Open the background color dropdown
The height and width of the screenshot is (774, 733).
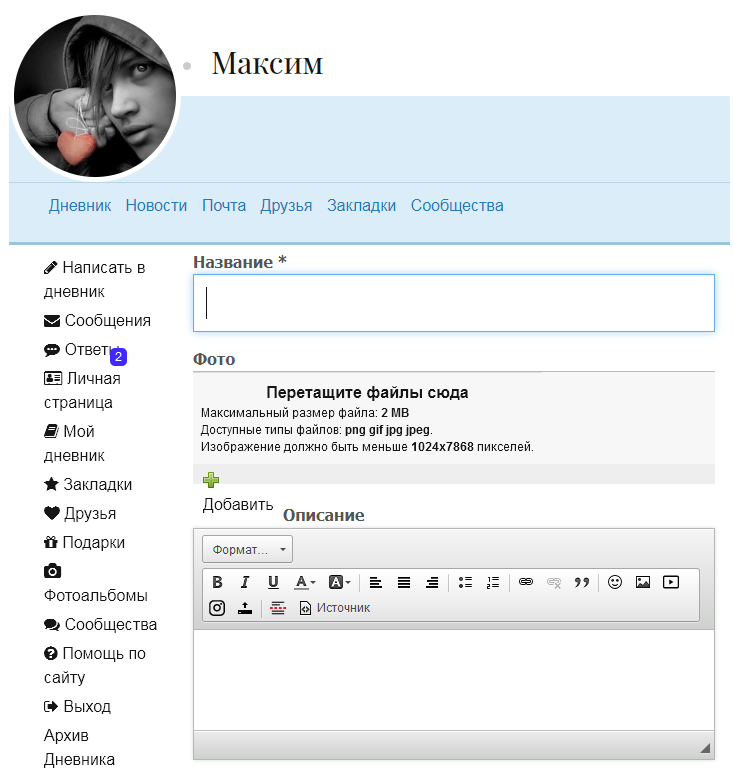(340, 582)
